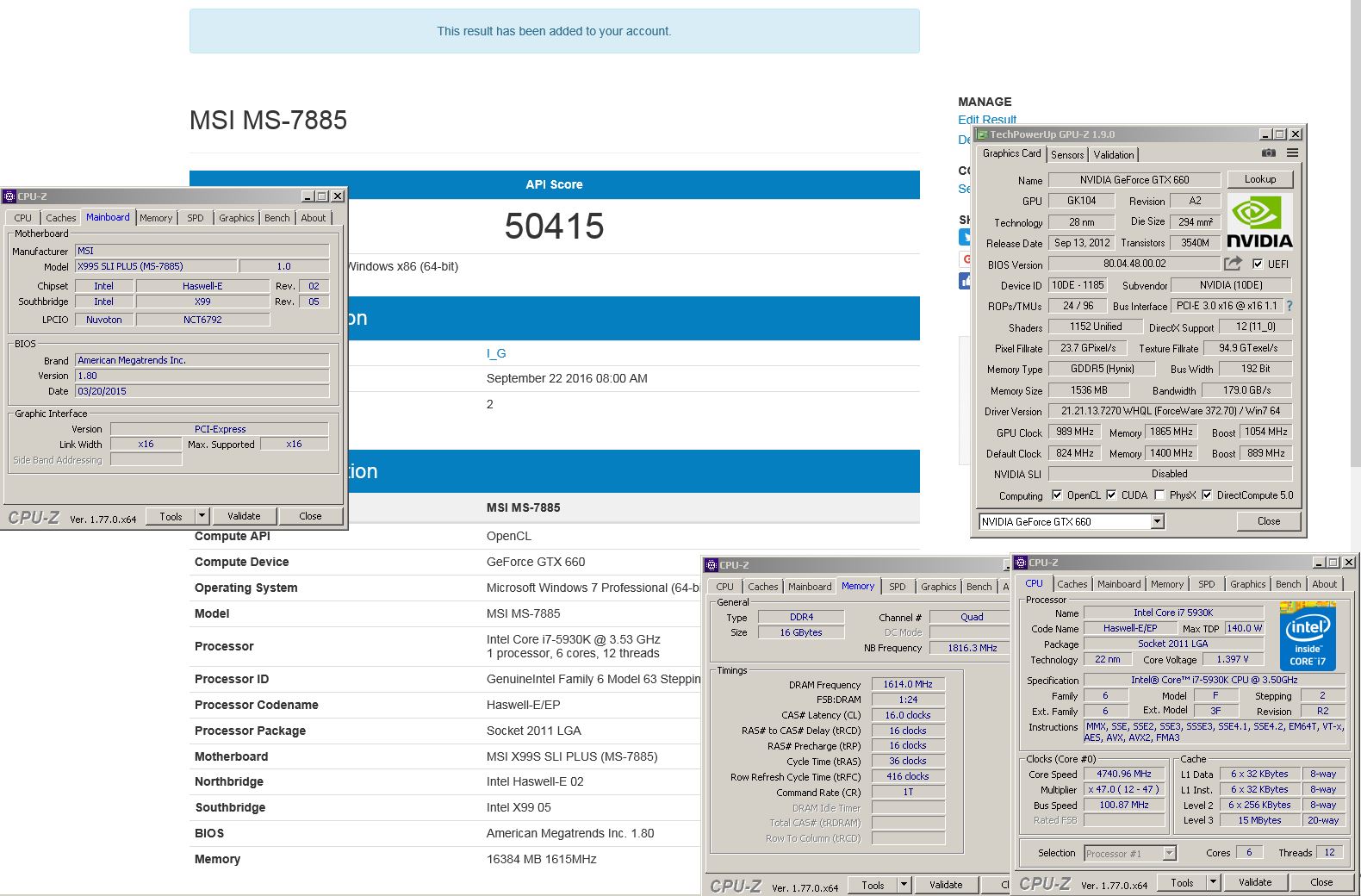This screenshot has height=896, width=1361.
Task: Toggle the CUDA computing checkbox
Action: coord(1111,495)
